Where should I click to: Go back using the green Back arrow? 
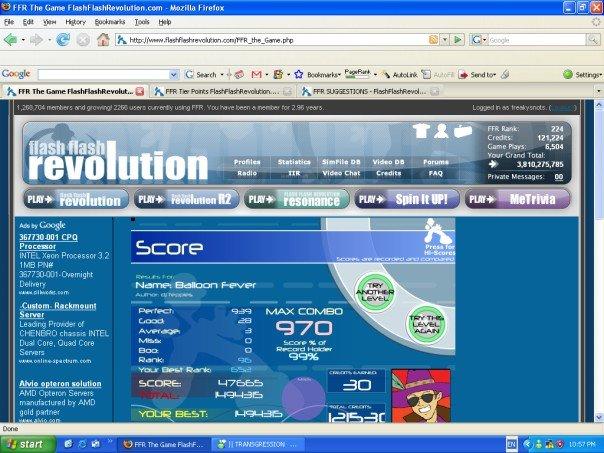[x=10, y=40]
